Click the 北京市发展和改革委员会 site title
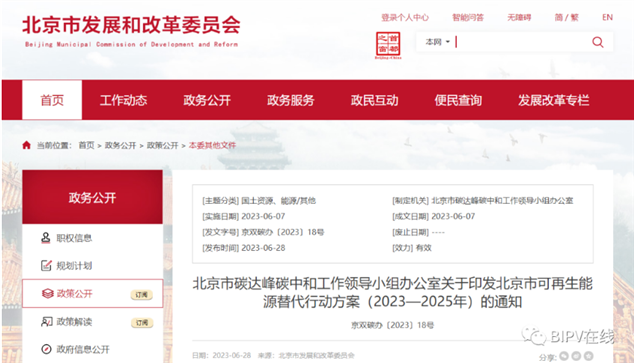Screen dimensions: 634x363 [x=131, y=25]
